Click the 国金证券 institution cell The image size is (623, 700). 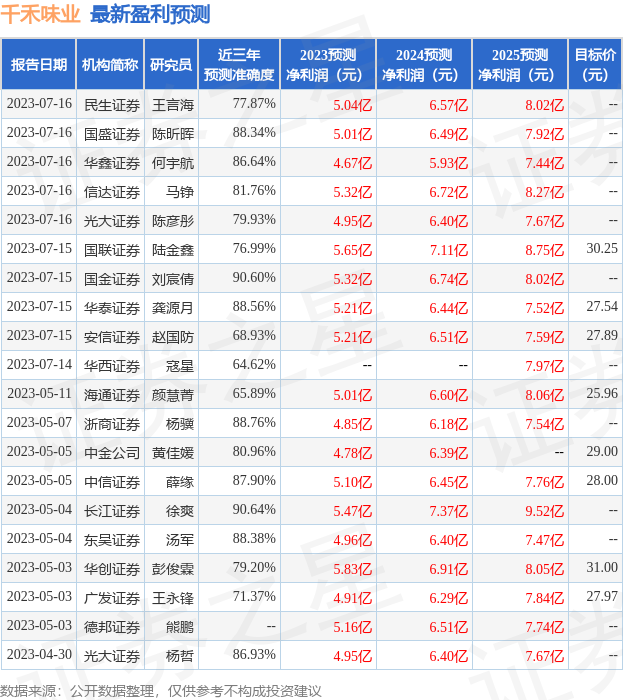click(112, 279)
